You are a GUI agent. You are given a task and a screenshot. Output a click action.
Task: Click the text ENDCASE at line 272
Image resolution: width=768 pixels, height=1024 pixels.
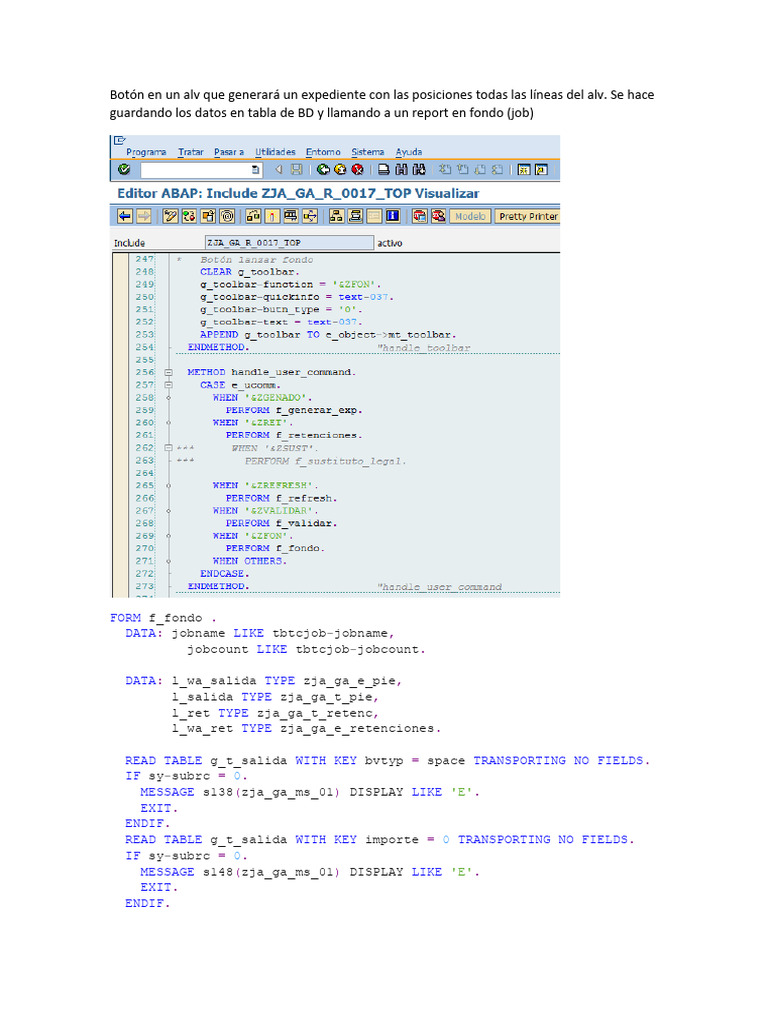tap(225, 573)
